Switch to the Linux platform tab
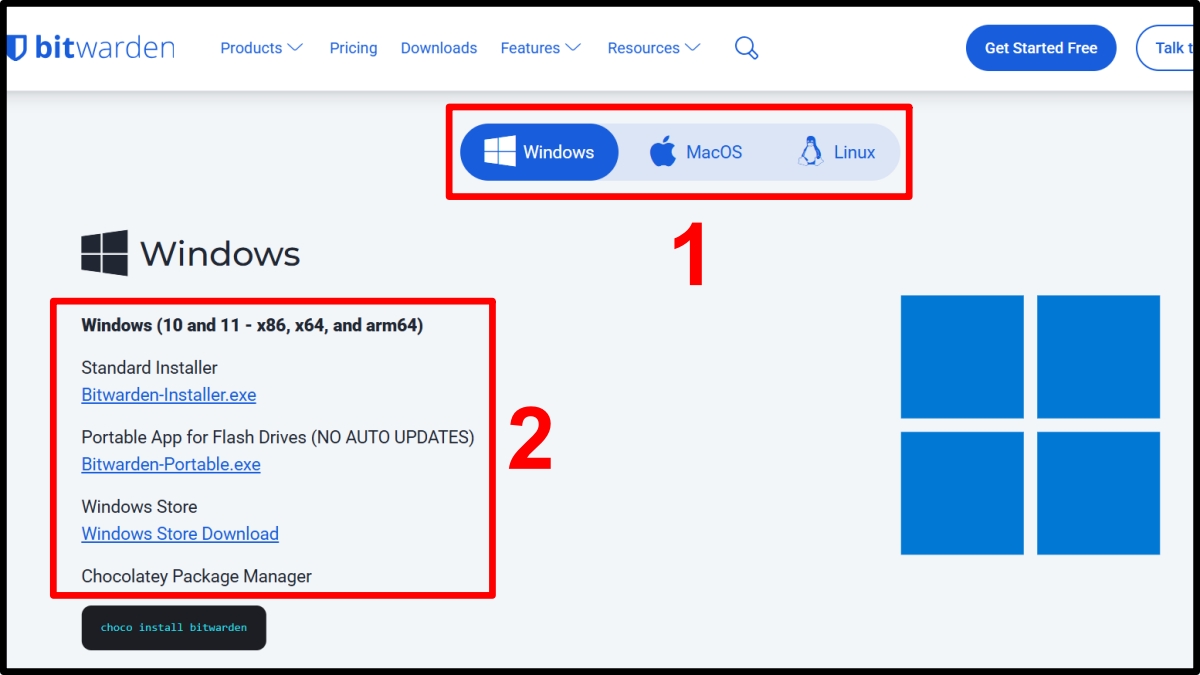Viewport: 1200px width, 675px height. pos(837,152)
